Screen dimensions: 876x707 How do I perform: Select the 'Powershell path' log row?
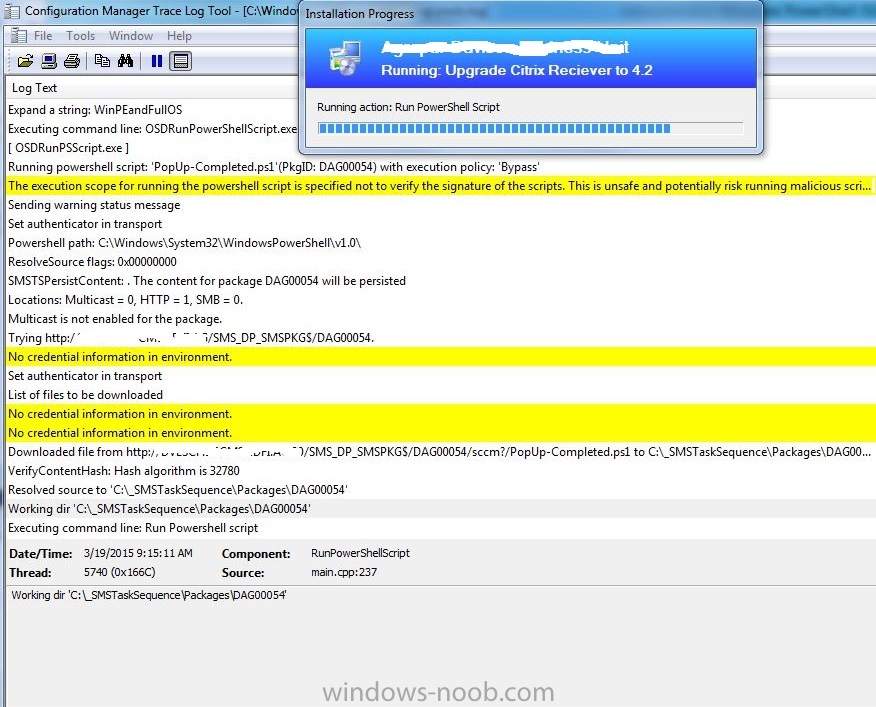(x=440, y=243)
